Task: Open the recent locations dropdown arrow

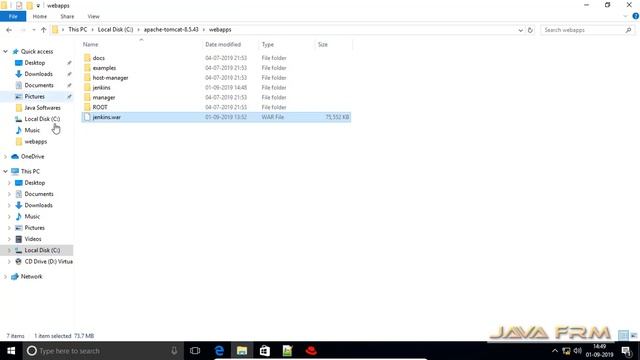Action: pos(33,30)
